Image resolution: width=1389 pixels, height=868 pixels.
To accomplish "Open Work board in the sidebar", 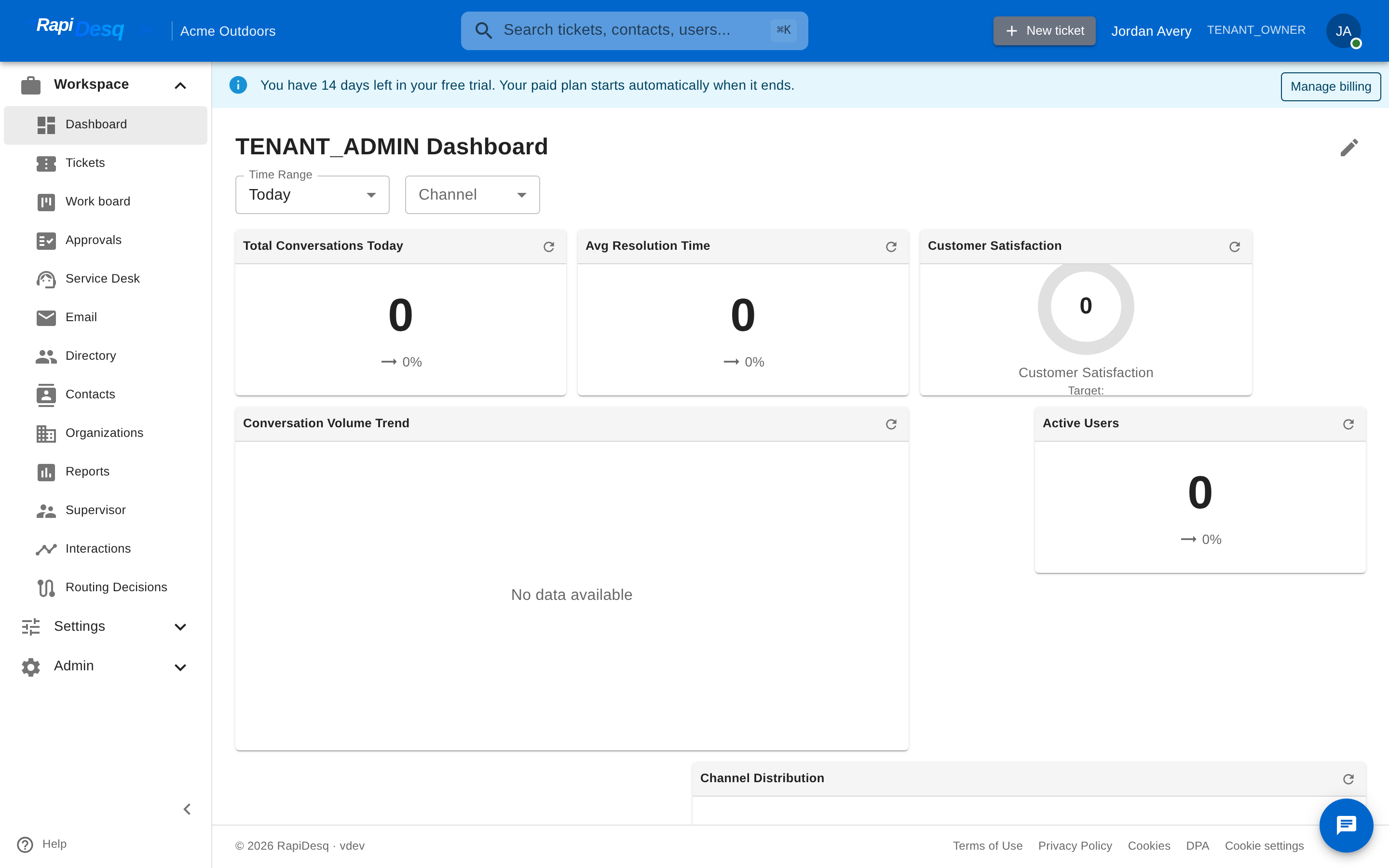I will (106, 202).
